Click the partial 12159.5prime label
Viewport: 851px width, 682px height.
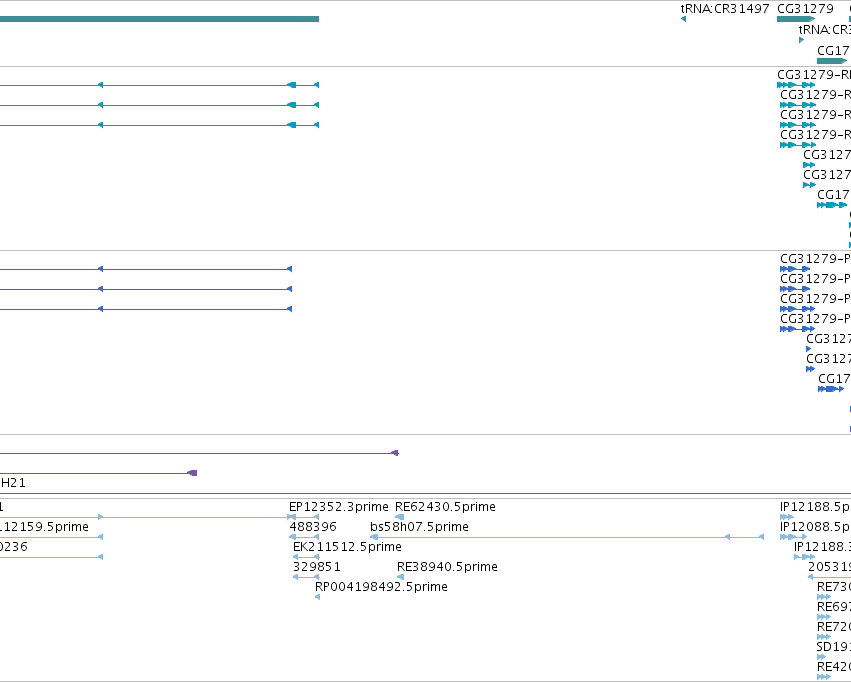45,527
